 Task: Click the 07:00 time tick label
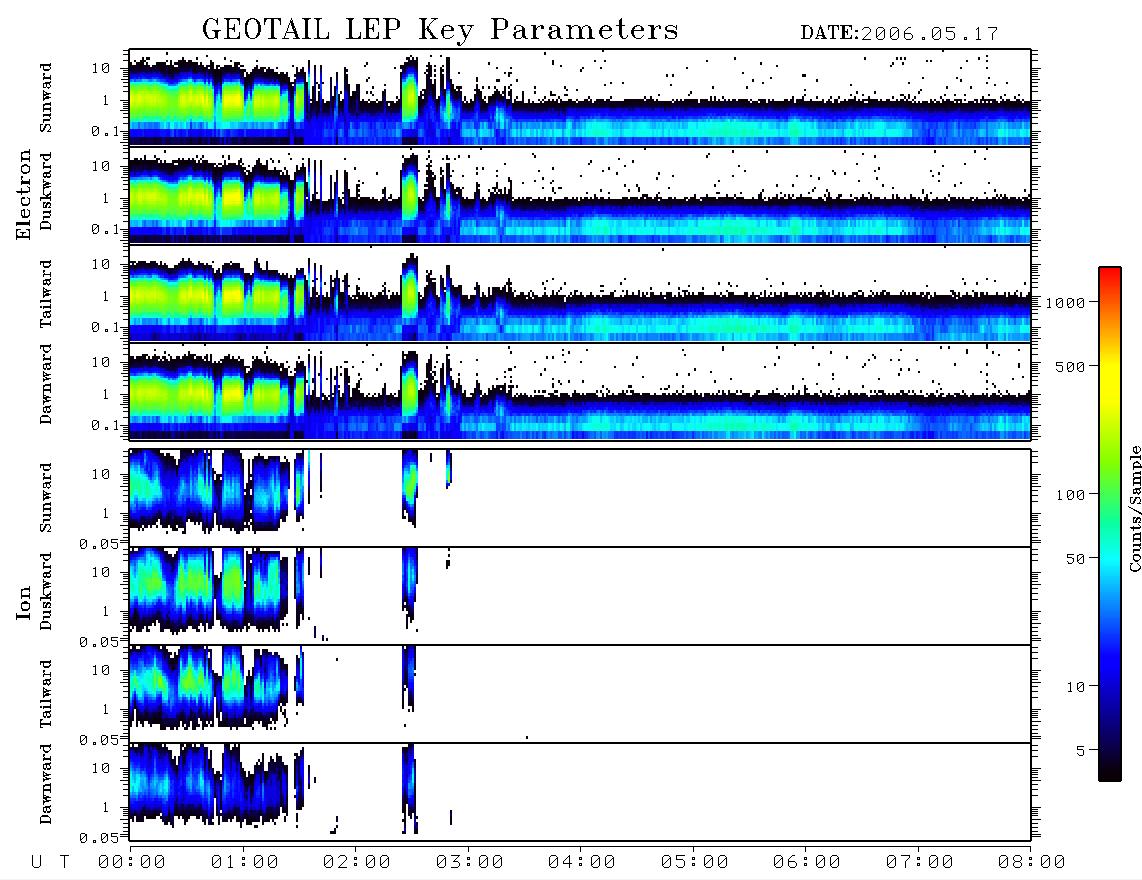coord(920,863)
